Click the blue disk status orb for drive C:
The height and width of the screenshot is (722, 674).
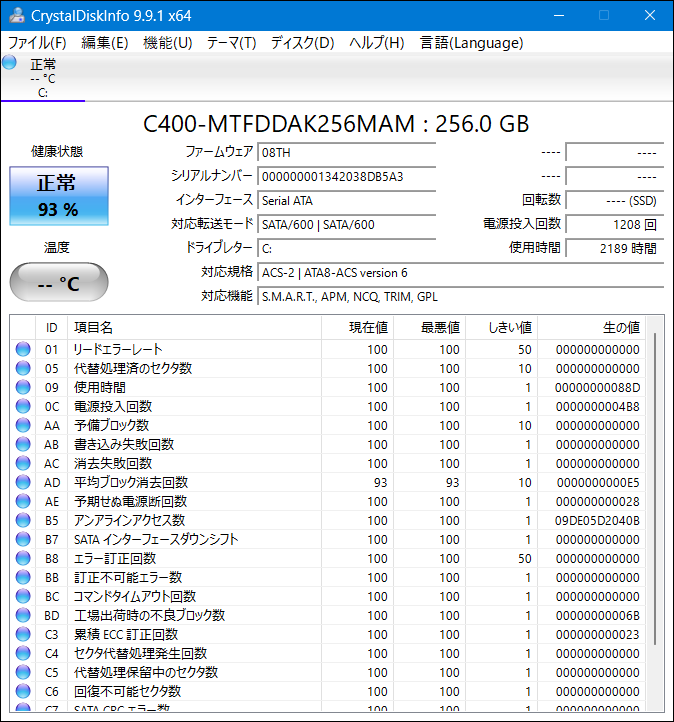(9, 62)
